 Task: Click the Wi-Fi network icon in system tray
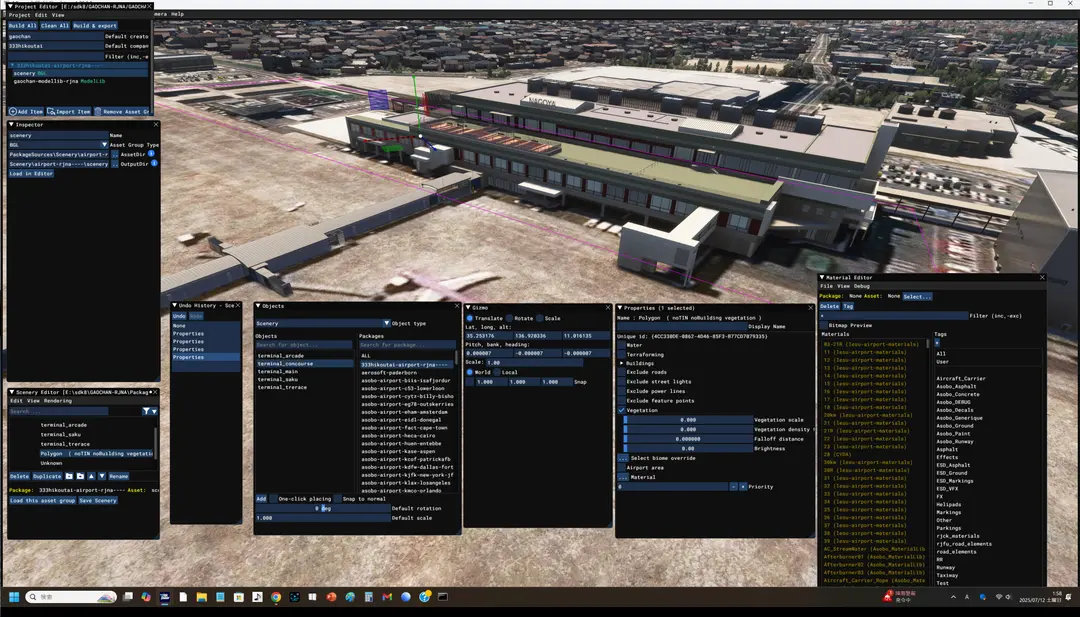pos(999,597)
